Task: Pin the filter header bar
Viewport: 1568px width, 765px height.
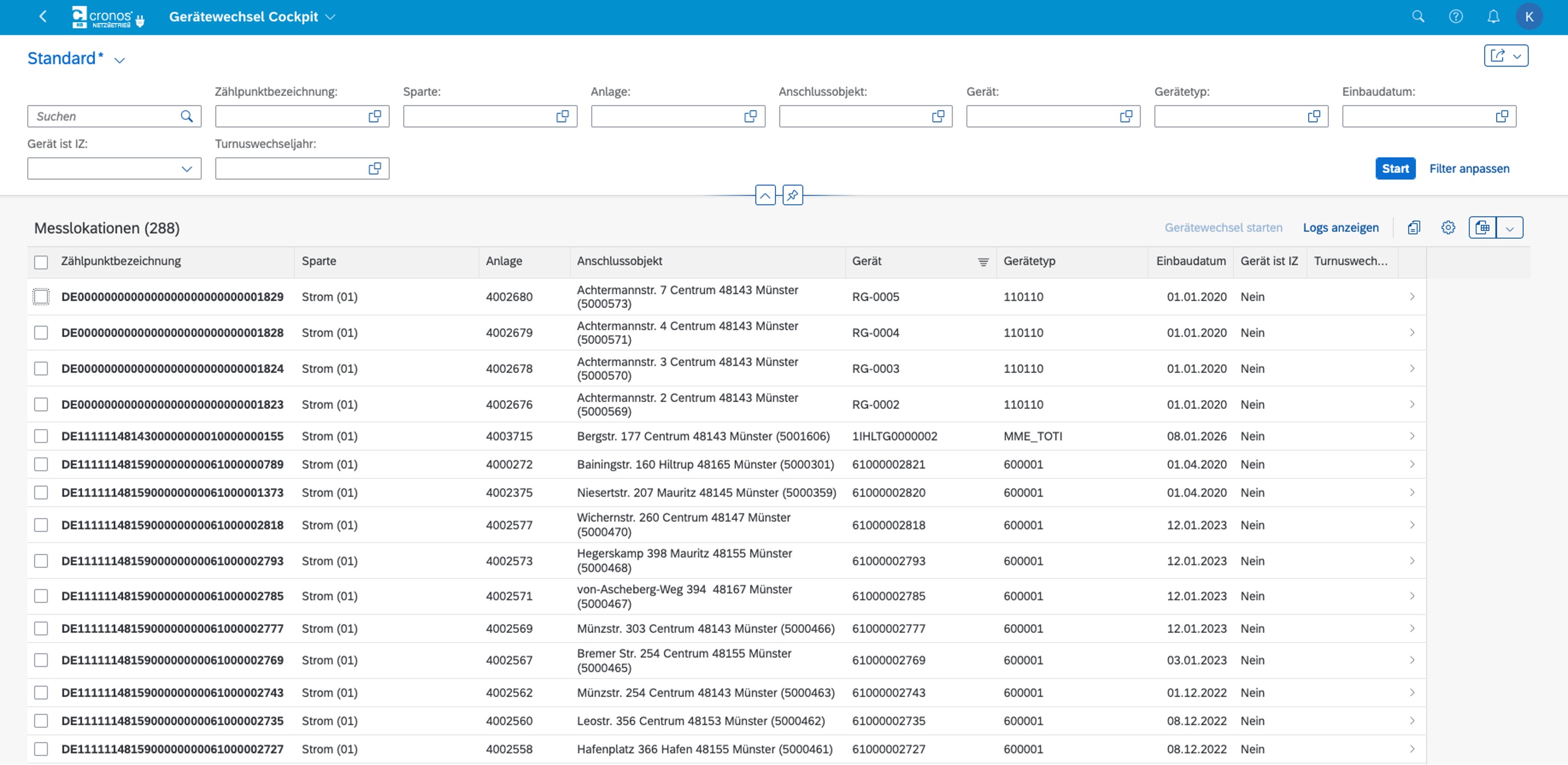Action: pos(793,195)
